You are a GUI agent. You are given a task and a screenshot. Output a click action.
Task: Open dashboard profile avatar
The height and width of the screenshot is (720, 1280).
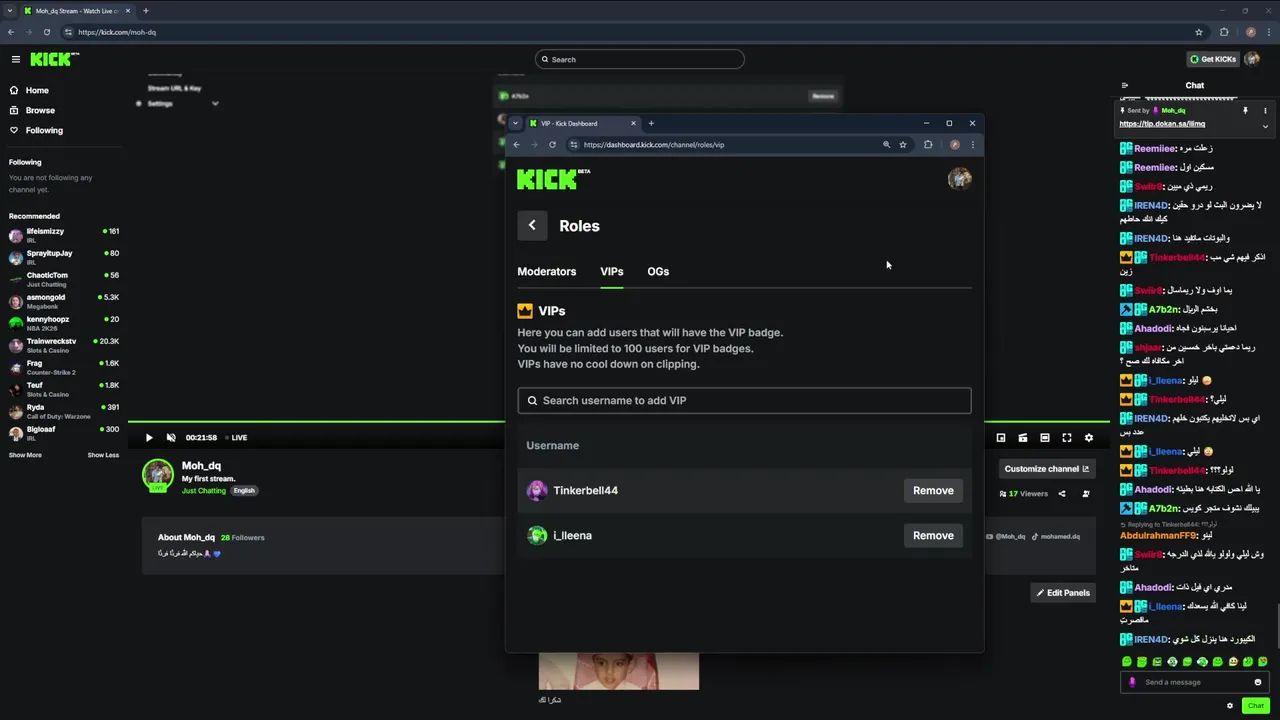959,178
